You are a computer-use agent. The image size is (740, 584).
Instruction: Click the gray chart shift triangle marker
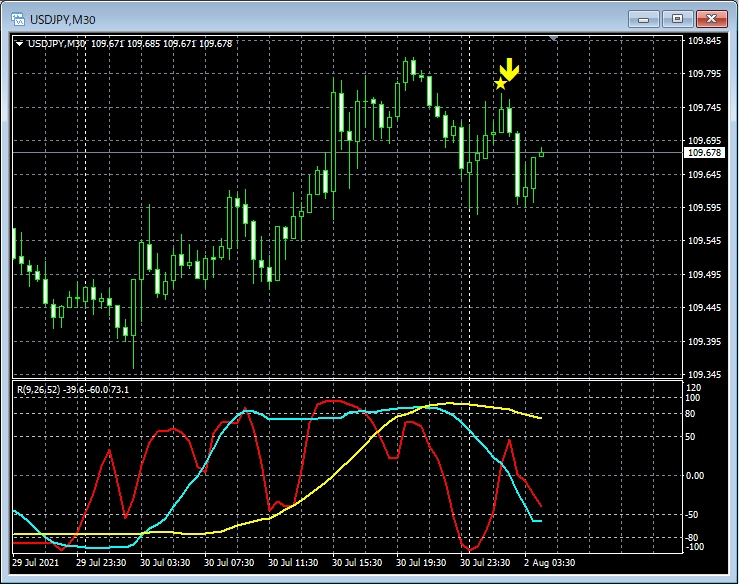click(x=555, y=39)
